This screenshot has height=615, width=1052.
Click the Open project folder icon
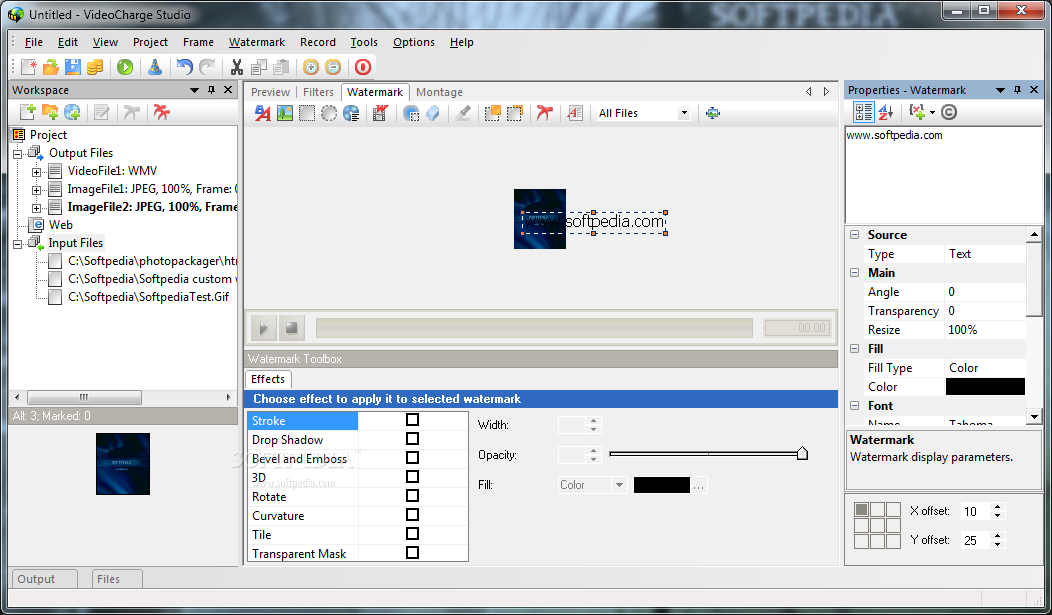click(51, 67)
